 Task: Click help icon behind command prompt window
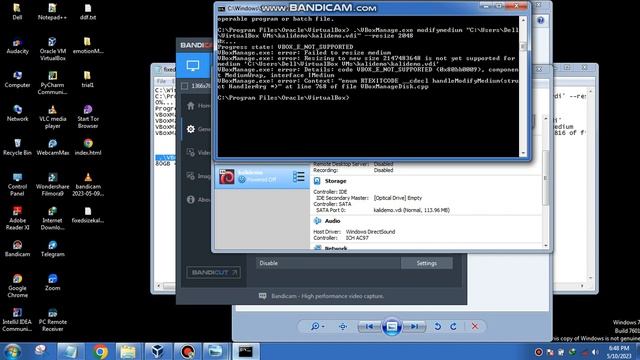coord(540,20)
